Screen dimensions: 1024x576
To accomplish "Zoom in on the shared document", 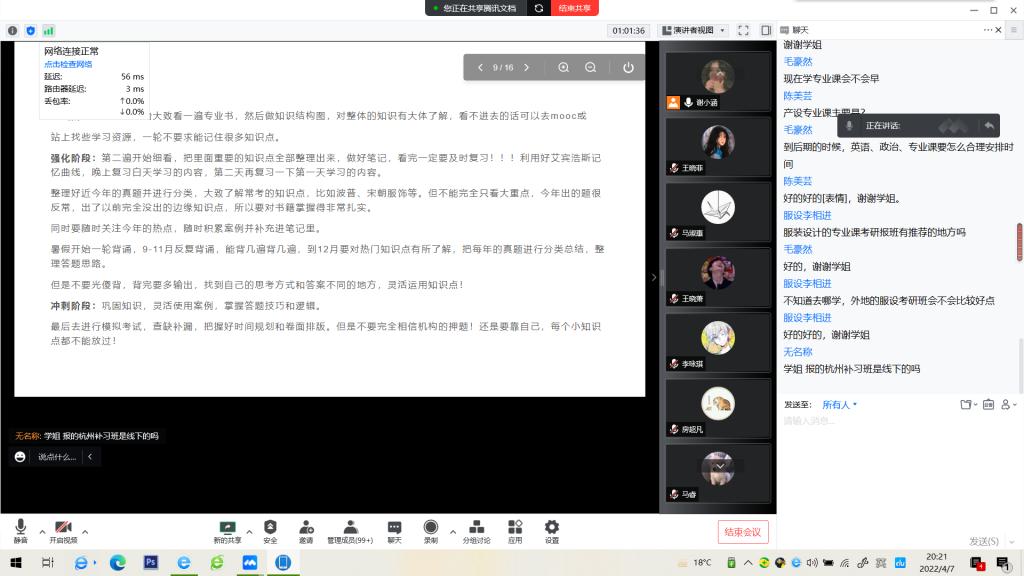I will point(564,67).
